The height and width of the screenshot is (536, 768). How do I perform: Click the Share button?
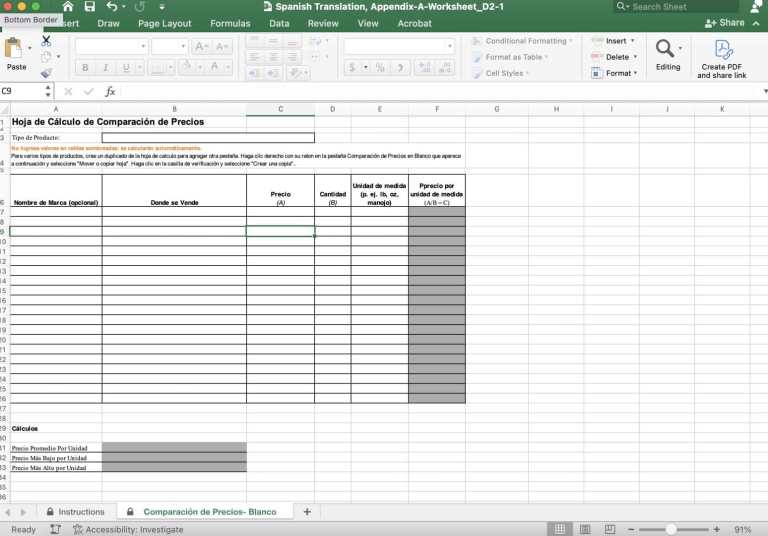coord(727,23)
